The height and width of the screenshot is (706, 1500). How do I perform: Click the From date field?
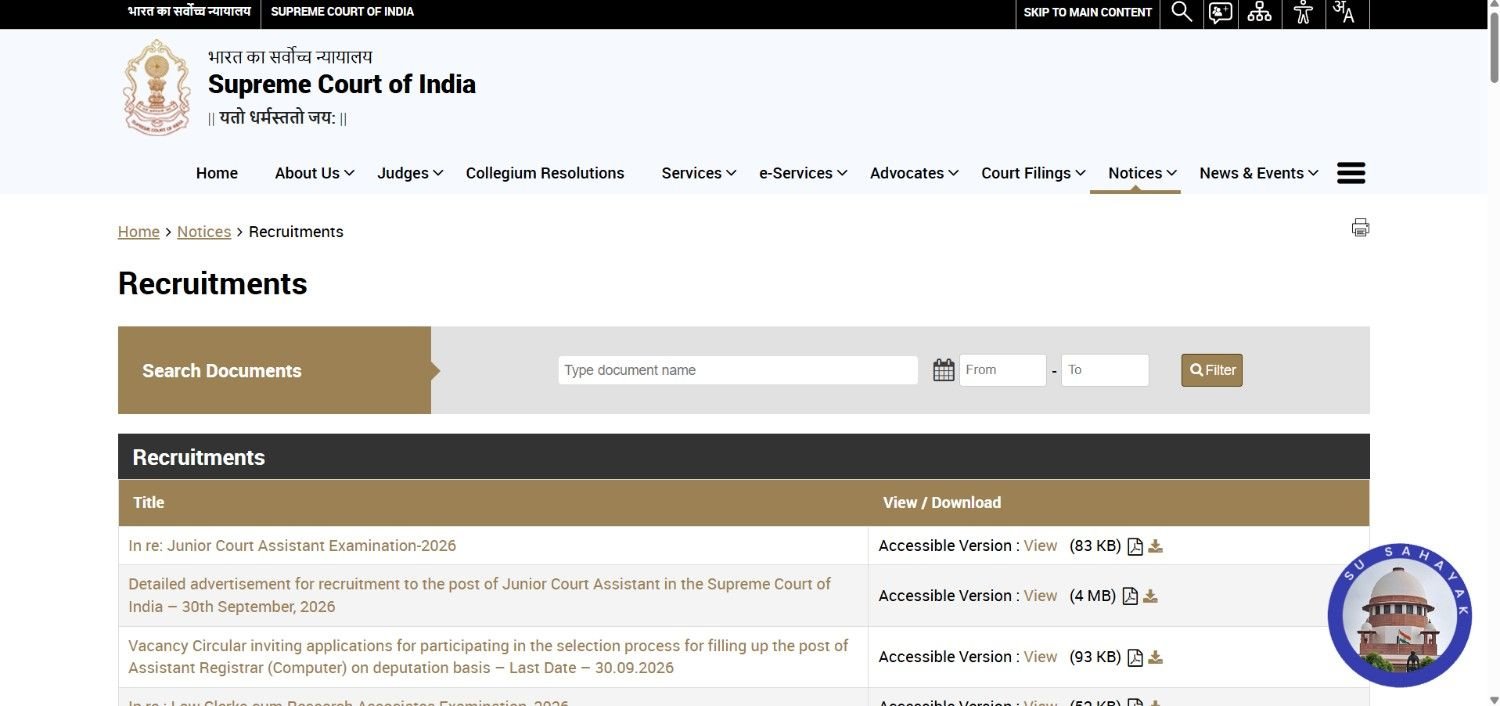click(x=1003, y=370)
